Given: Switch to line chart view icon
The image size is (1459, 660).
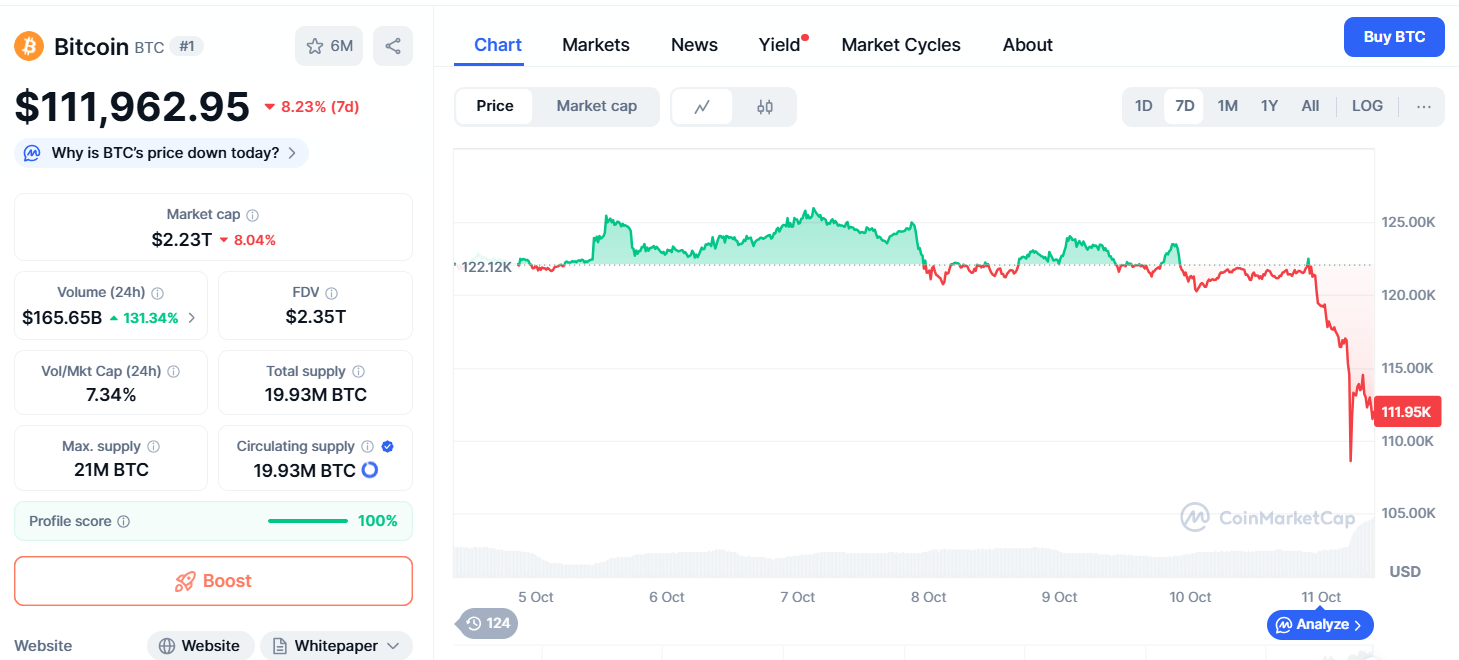Looking at the screenshot, I should (702, 107).
